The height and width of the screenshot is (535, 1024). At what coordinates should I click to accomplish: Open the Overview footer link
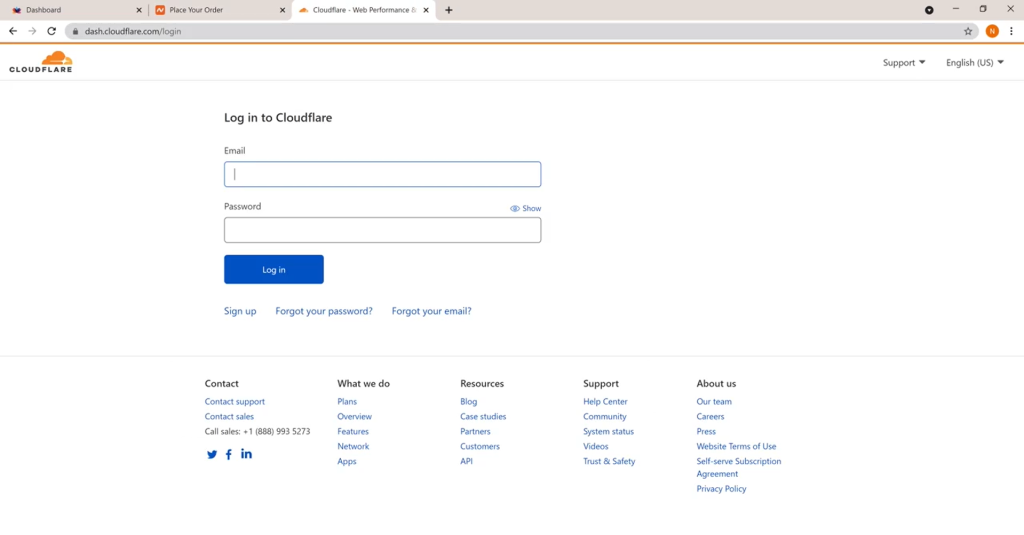point(355,417)
